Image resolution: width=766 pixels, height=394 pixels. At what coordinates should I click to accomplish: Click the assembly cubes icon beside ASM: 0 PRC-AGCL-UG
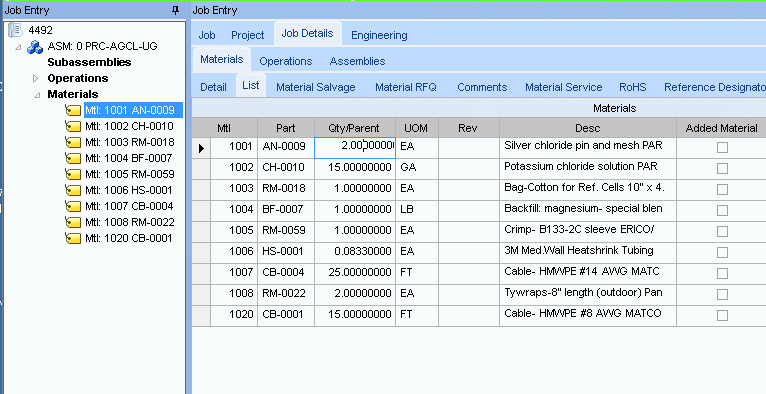(35, 47)
